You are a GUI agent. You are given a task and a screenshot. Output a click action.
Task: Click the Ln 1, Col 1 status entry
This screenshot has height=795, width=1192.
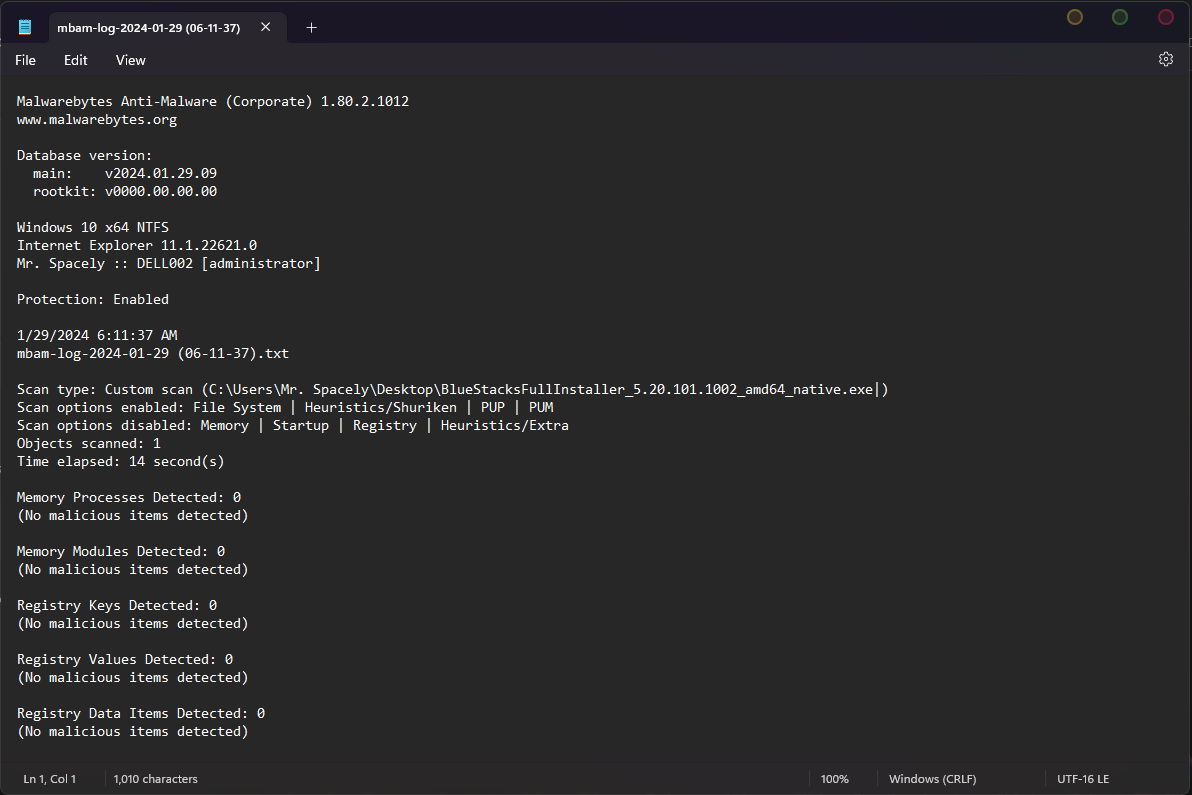49,779
